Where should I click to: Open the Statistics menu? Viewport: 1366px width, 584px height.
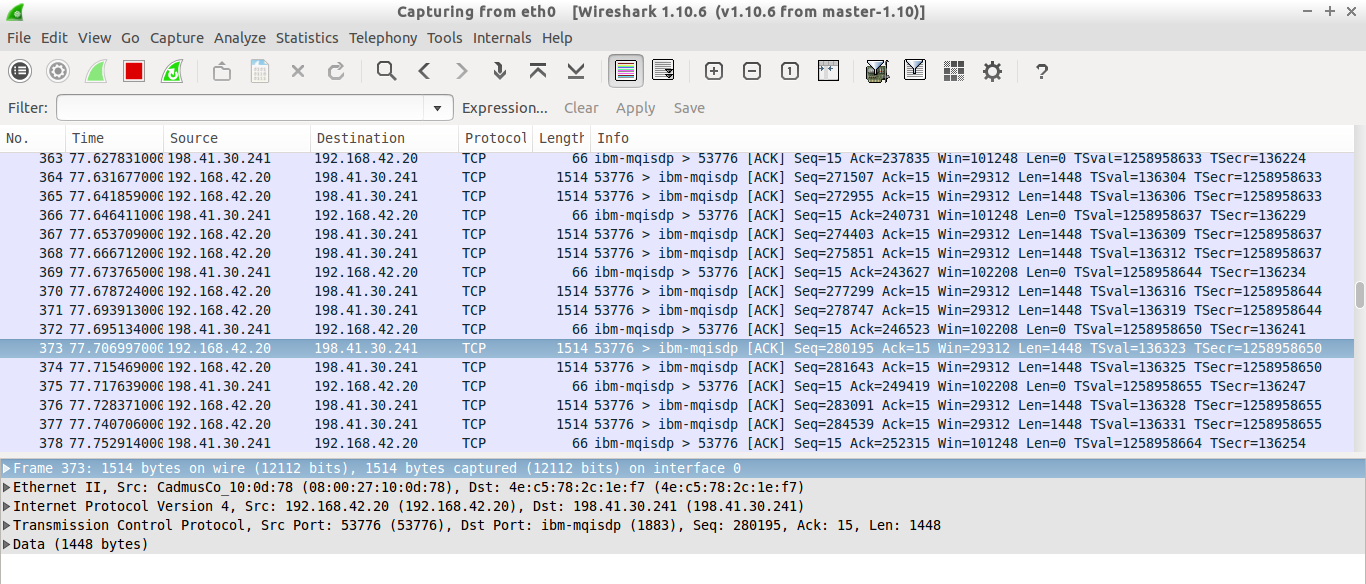[307, 38]
